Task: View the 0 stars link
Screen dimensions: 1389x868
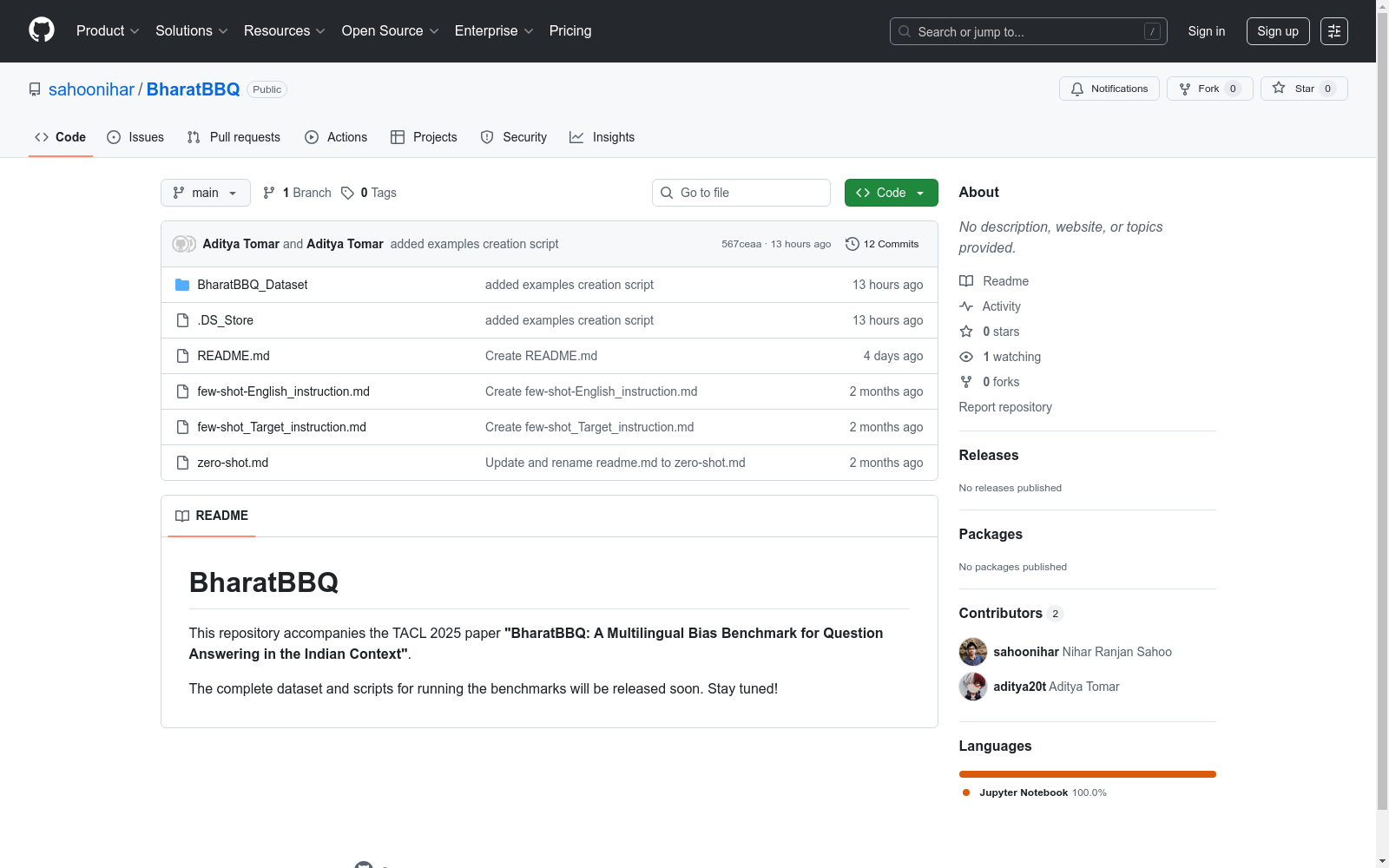Action: pyautogui.click(x=990, y=332)
